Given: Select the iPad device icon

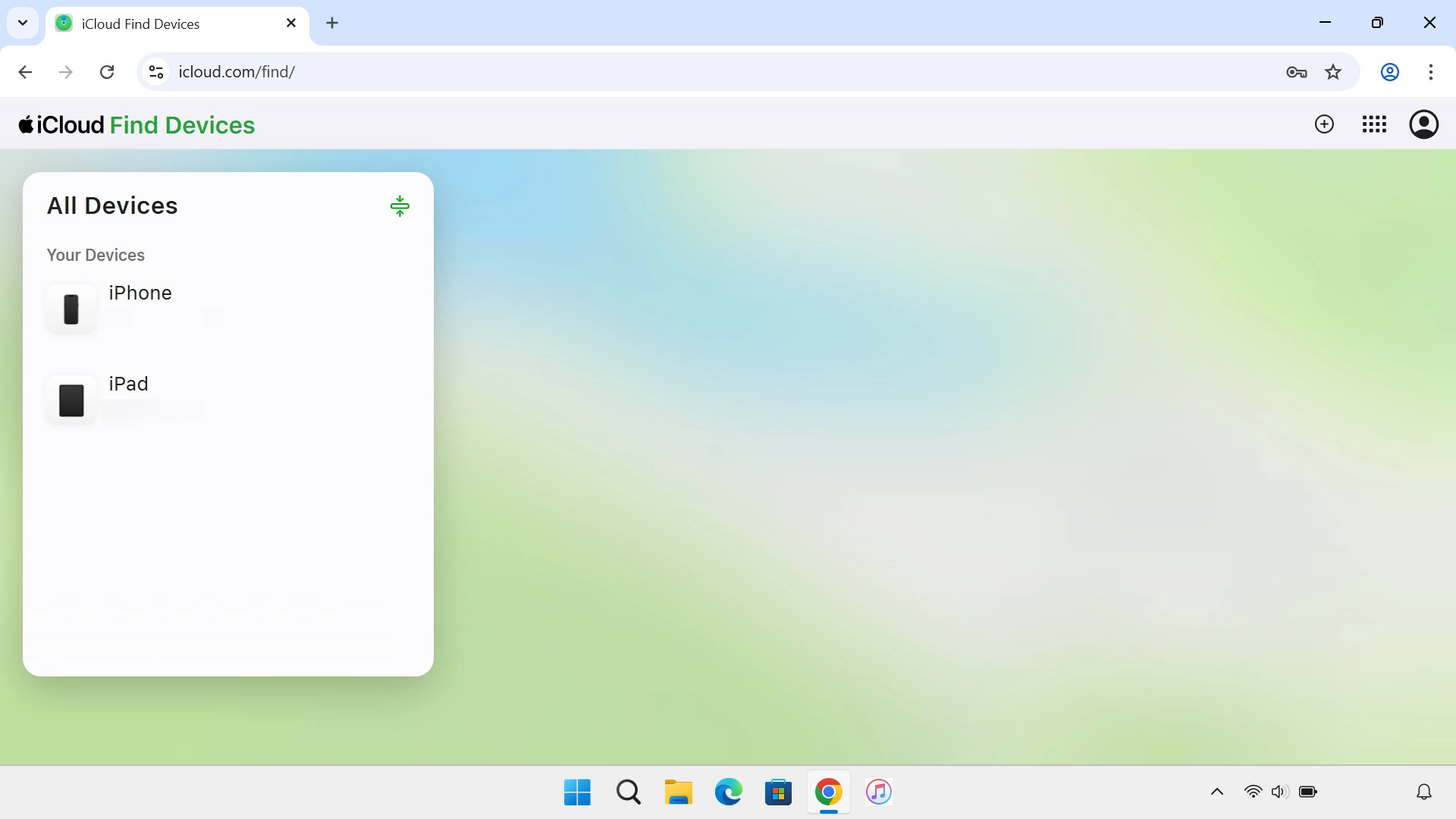Looking at the screenshot, I should (x=71, y=400).
